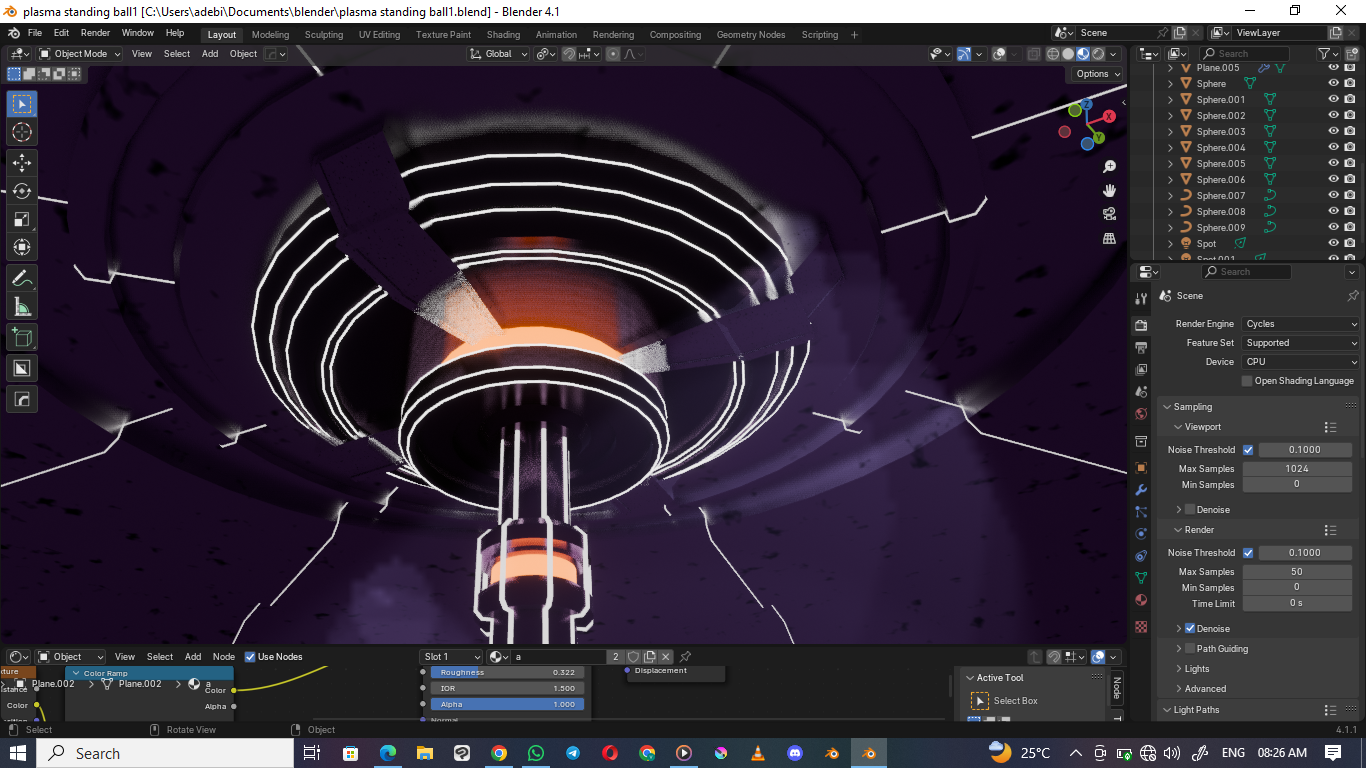1366x768 pixels.
Task: Switch to the Shading workspace tab
Action: (503, 34)
